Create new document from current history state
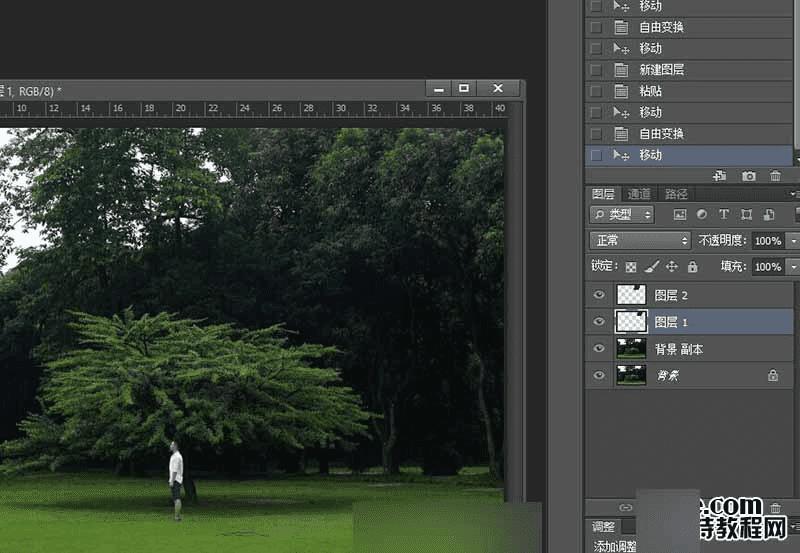This screenshot has height=553, width=800. coord(720,176)
